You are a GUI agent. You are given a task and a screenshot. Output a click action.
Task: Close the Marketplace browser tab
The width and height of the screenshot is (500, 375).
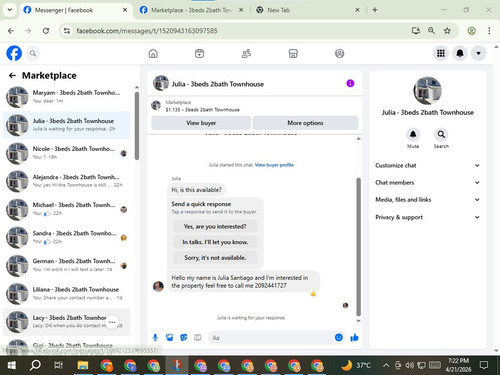coord(241,10)
